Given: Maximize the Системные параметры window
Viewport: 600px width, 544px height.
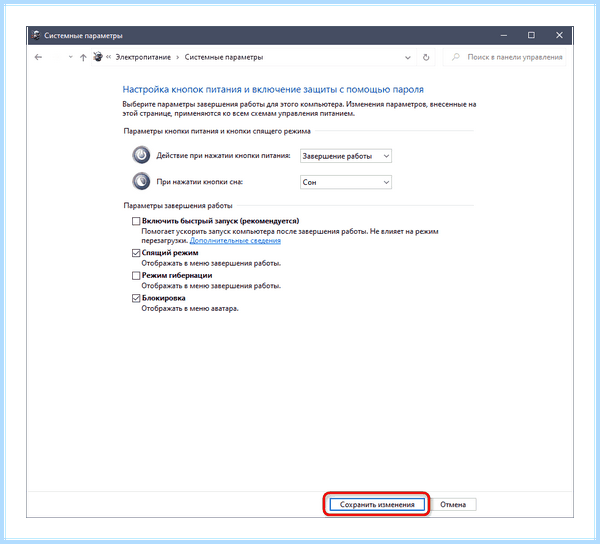Looking at the screenshot, I should 531,35.
